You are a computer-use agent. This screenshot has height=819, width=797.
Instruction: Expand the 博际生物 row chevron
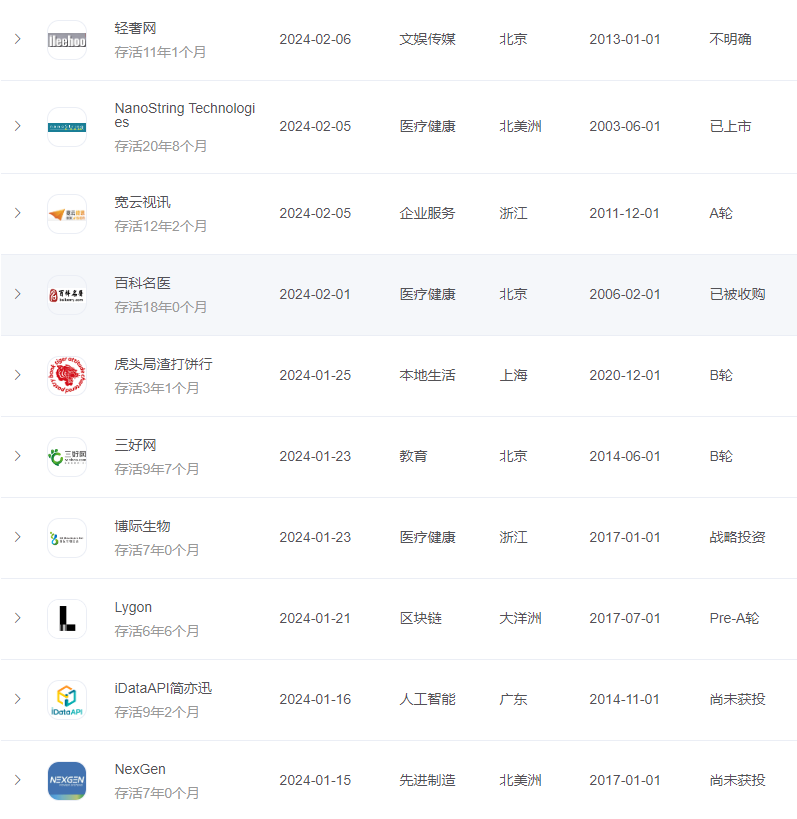tap(18, 537)
